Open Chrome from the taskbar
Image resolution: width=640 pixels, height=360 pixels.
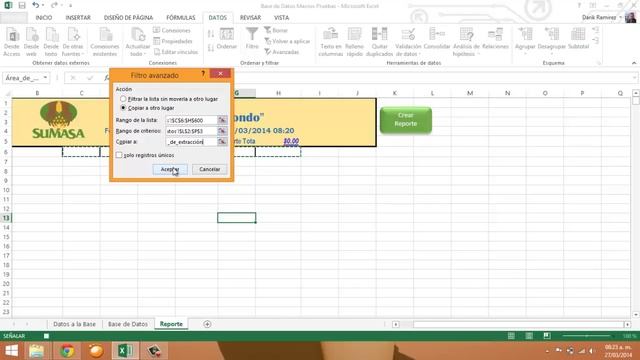[67, 351]
